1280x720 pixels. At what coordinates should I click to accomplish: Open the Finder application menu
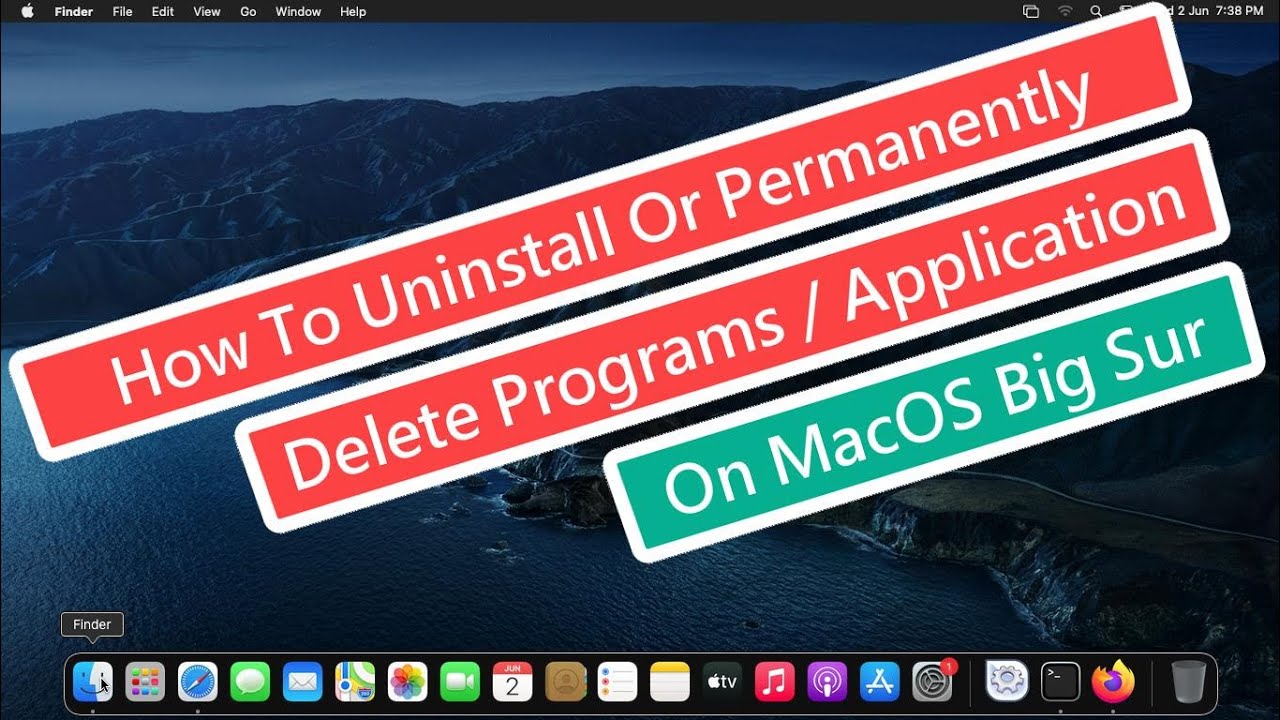point(73,11)
